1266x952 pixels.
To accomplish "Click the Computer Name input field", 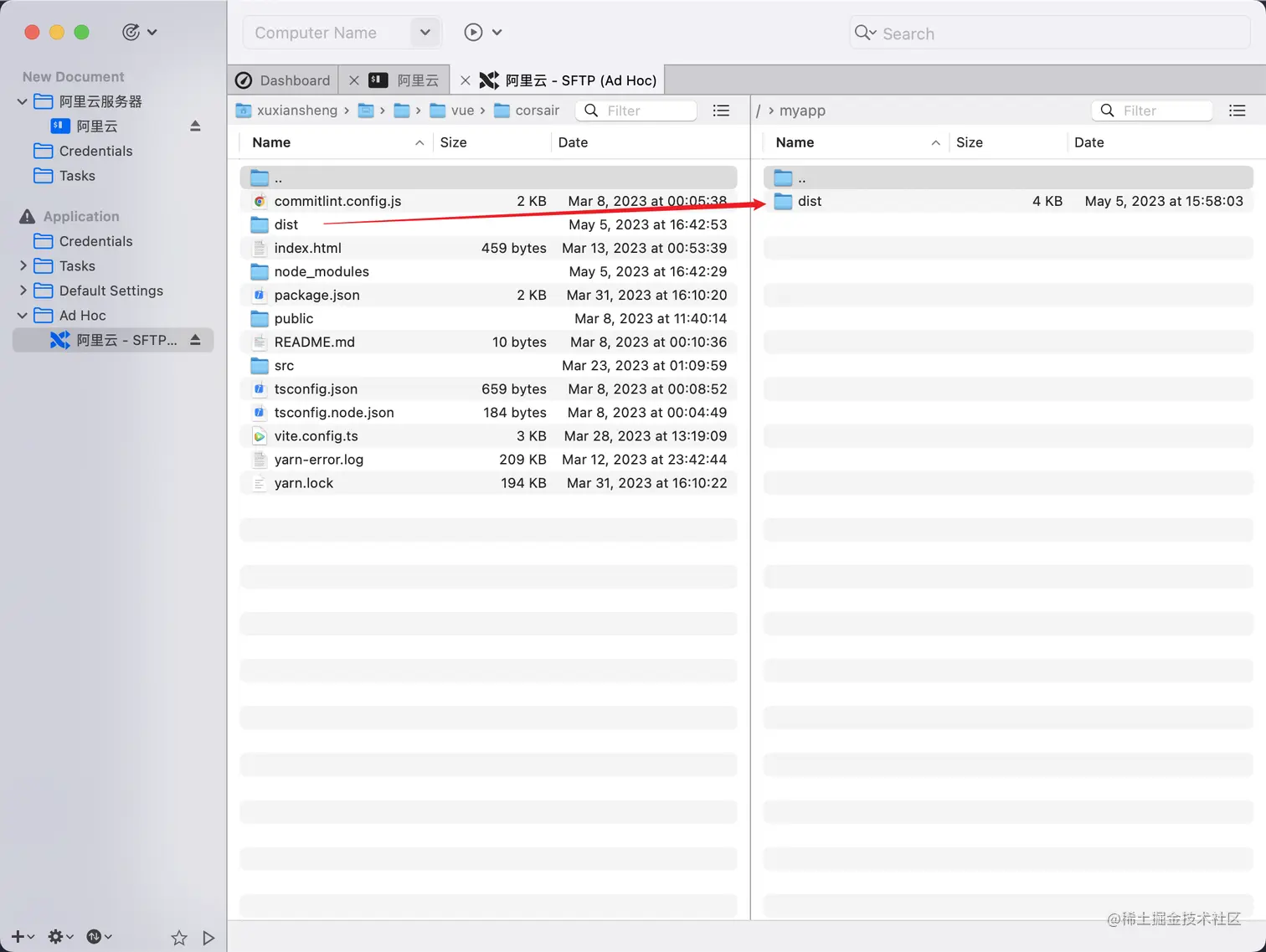I will (328, 33).
